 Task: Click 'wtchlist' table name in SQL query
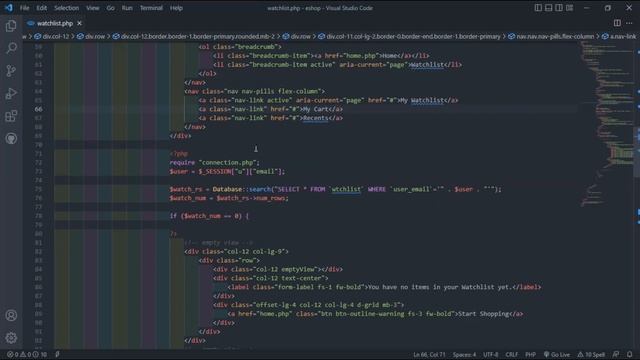[346, 189]
